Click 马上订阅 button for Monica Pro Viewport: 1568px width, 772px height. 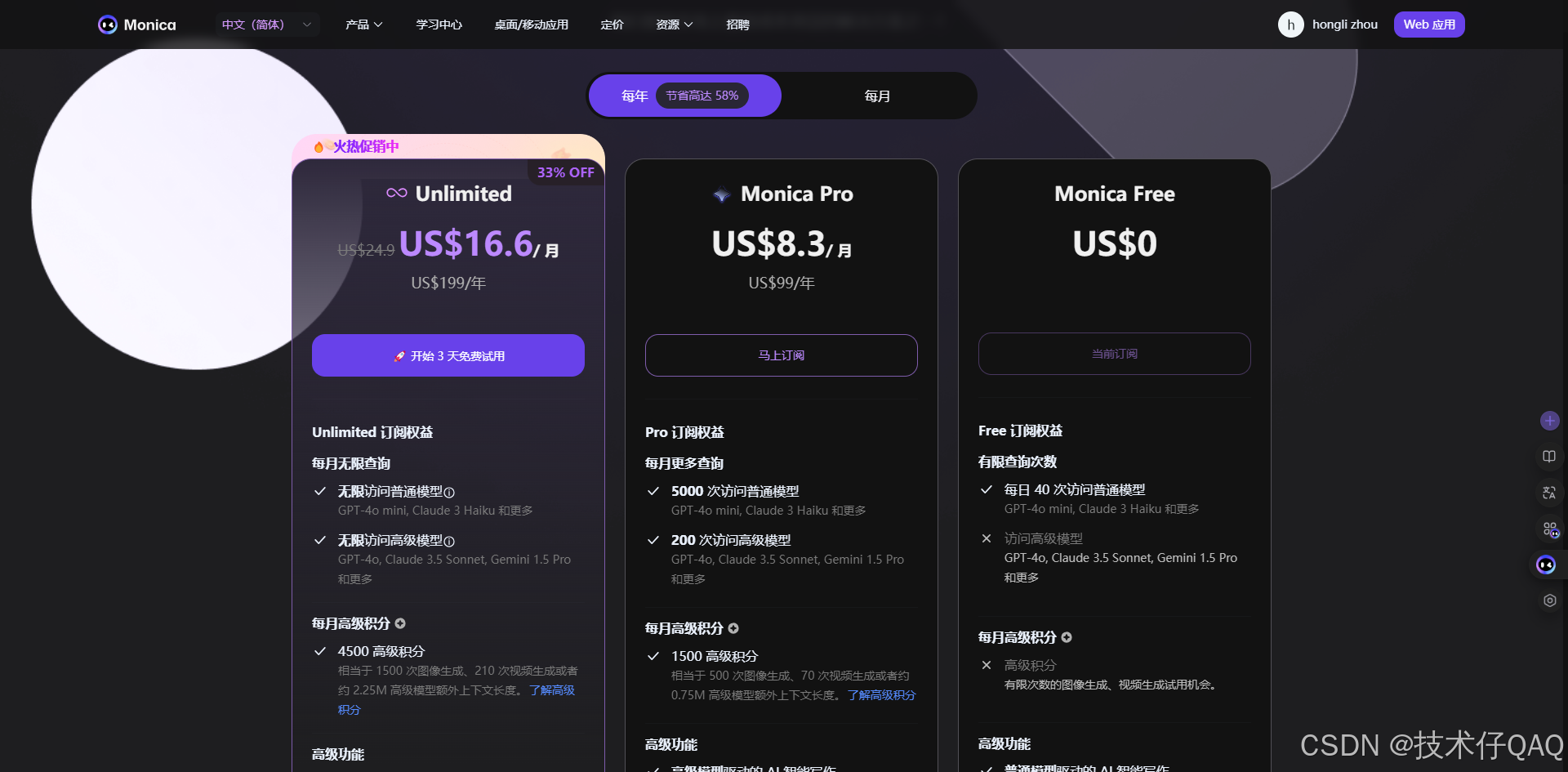(x=782, y=355)
